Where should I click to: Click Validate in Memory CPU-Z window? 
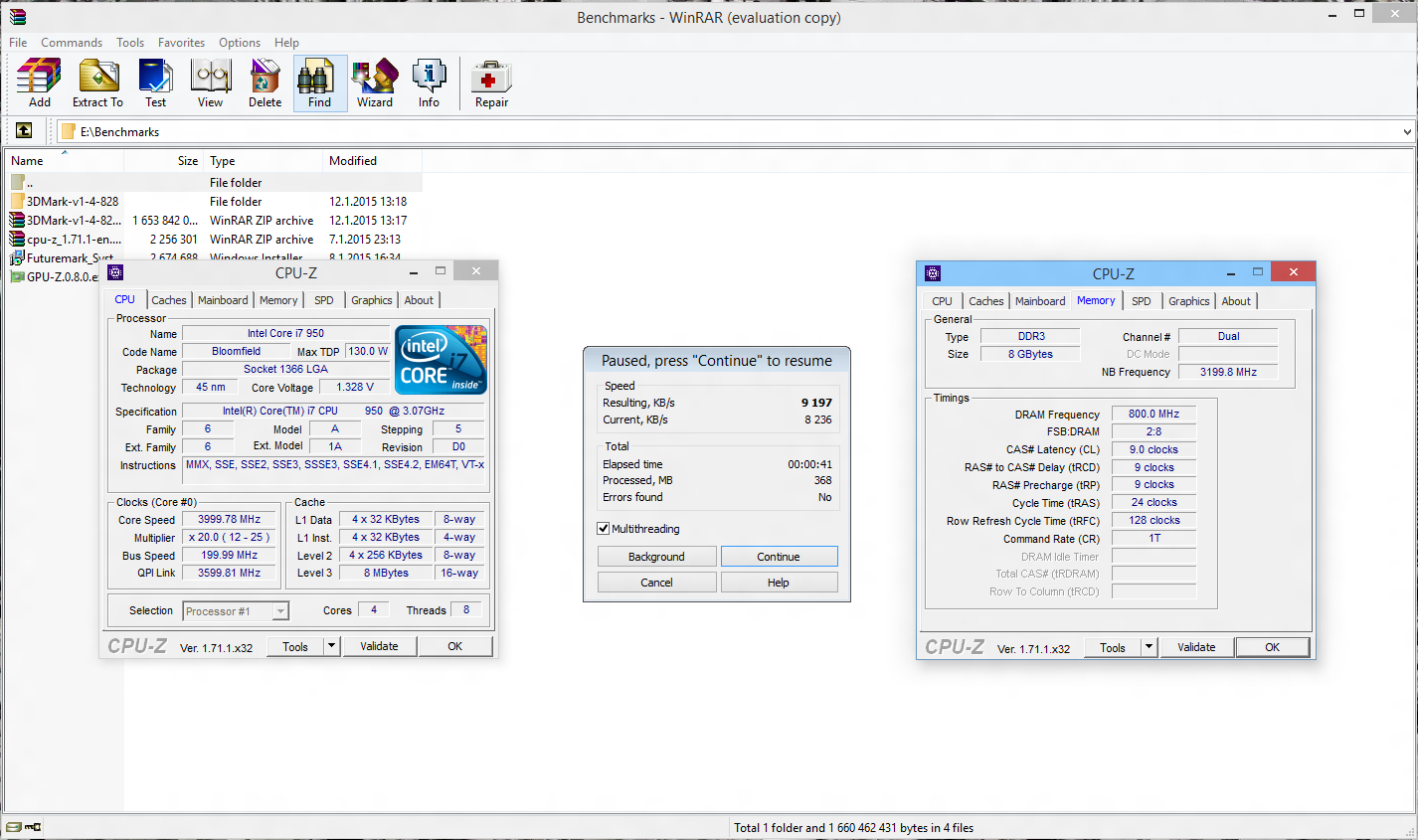(1196, 647)
